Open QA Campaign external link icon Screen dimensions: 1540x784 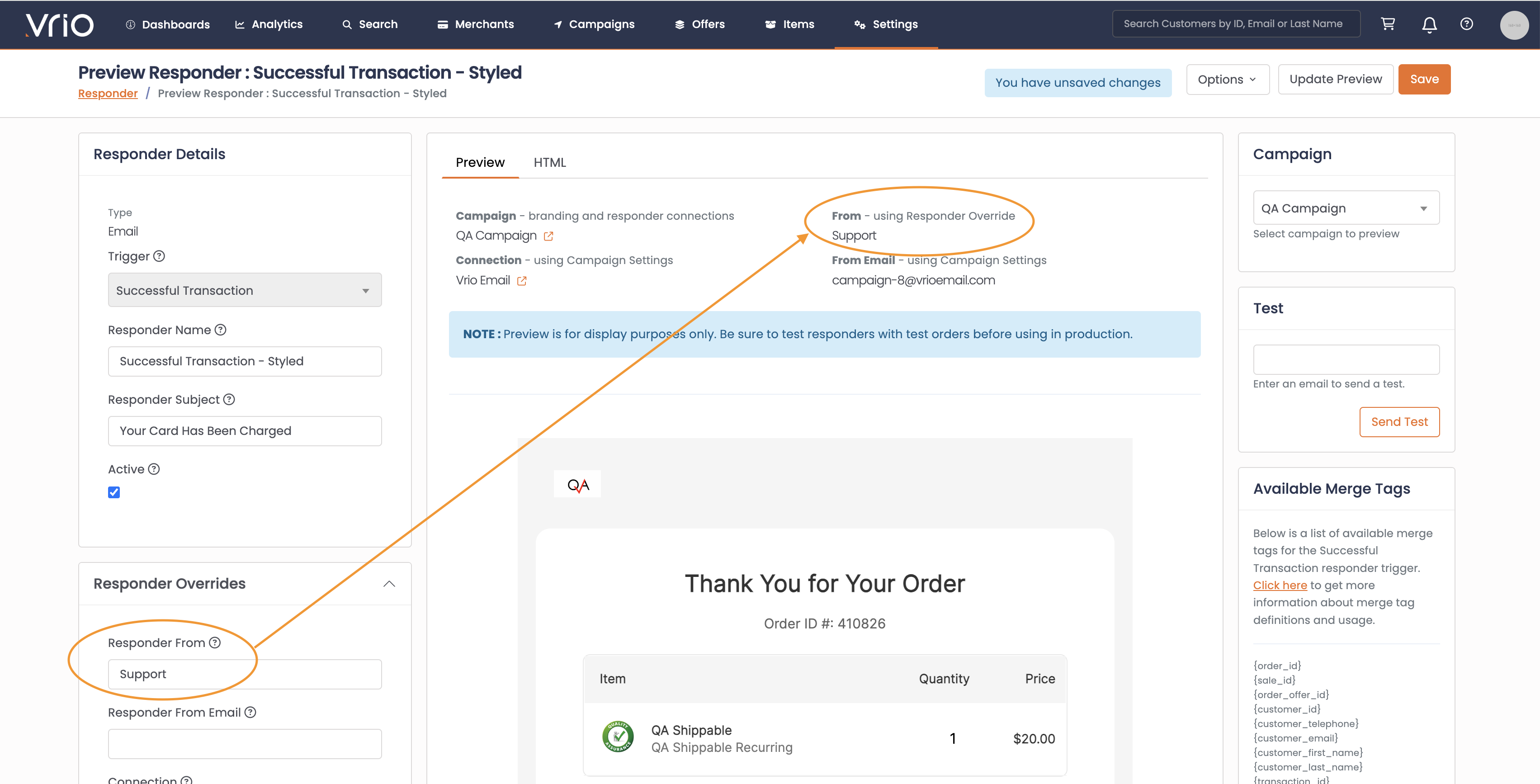pyautogui.click(x=548, y=236)
